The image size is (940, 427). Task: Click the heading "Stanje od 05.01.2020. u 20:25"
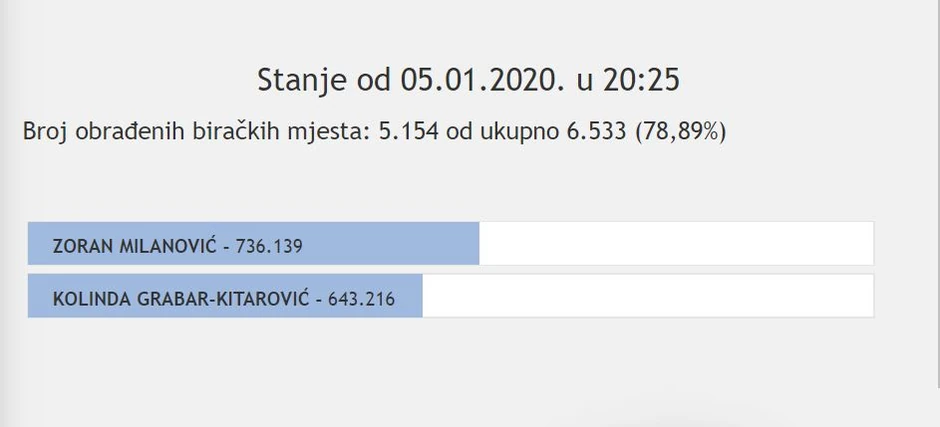[x=468, y=80]
